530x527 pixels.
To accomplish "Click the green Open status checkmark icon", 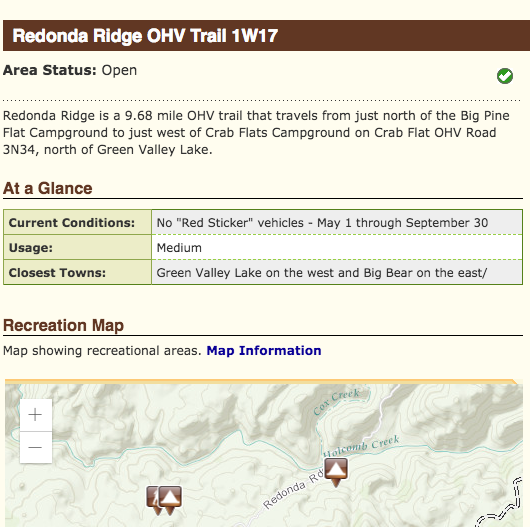I will (x=505, y=76).
